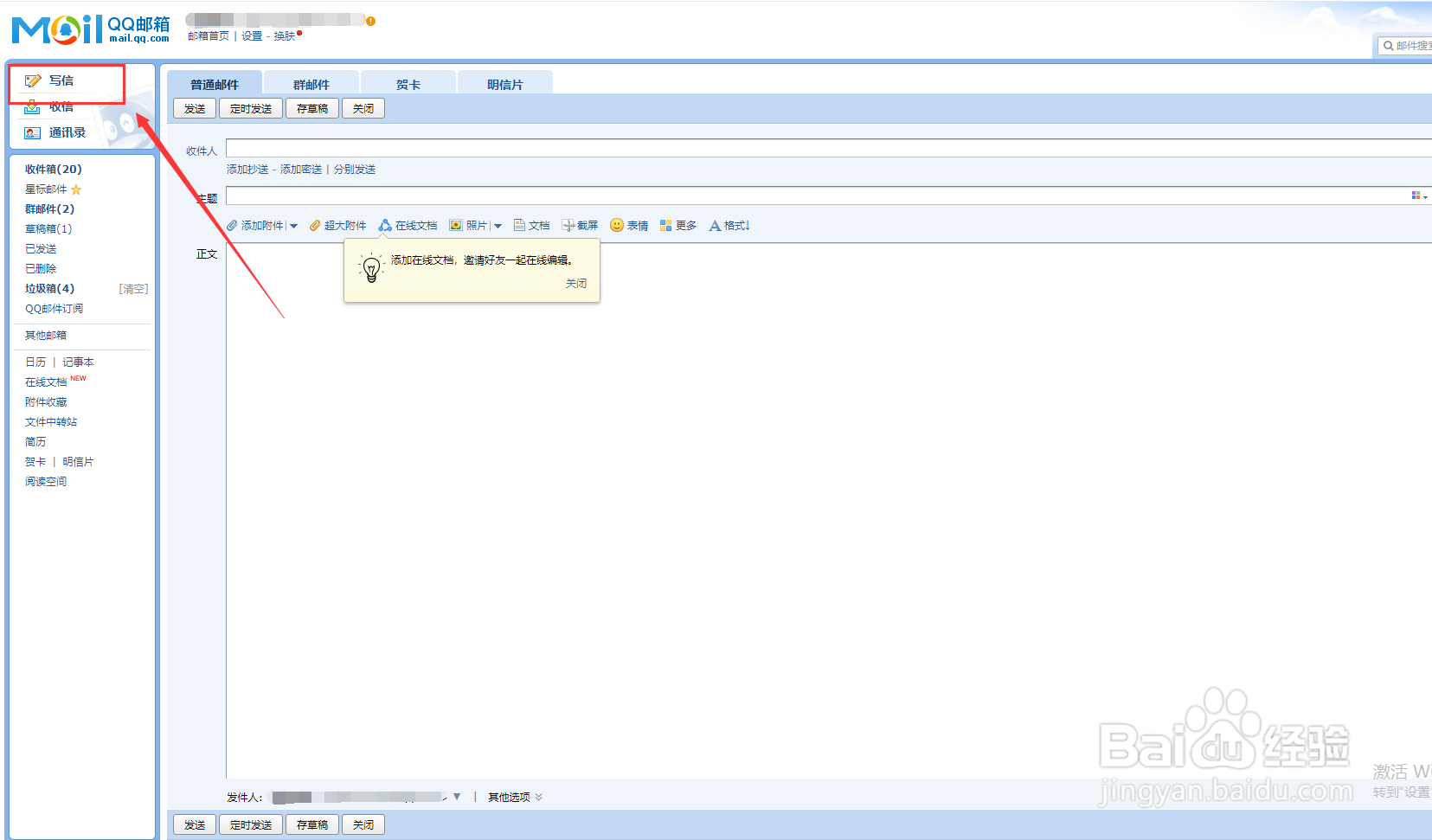Click the top 存草稿 save draft button
The width and height of the screenshot is (1432, 840).
(312, 108)
